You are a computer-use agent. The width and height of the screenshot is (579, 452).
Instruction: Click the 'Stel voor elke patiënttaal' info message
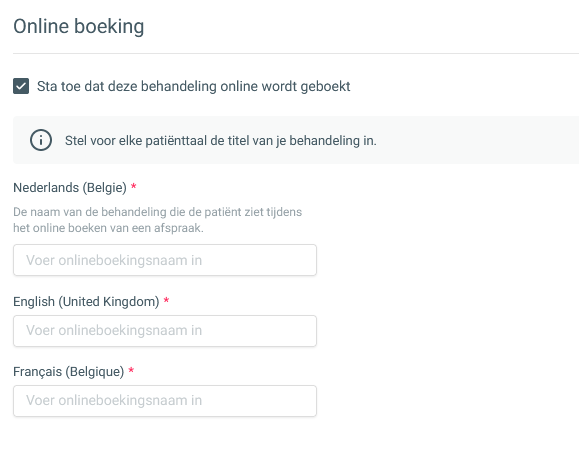click(x=220, y=141)
